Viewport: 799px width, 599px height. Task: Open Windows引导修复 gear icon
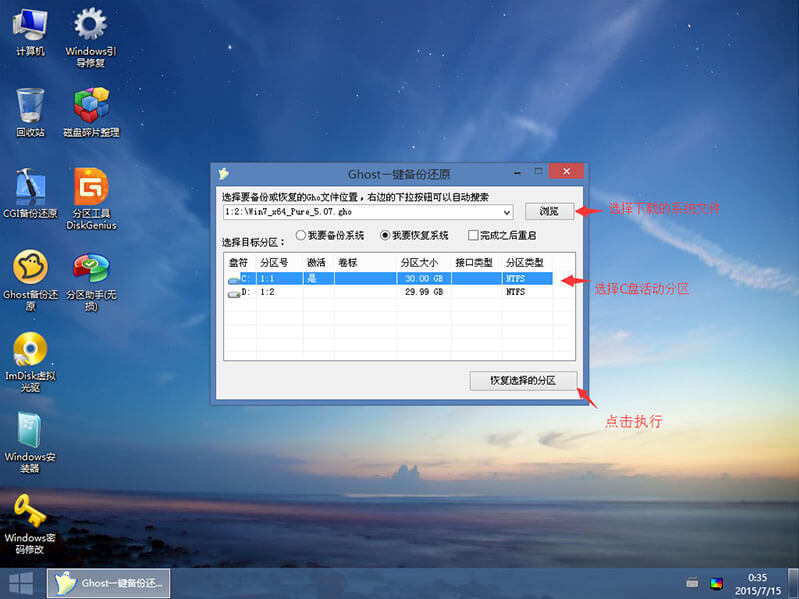(x=91, y=25)
